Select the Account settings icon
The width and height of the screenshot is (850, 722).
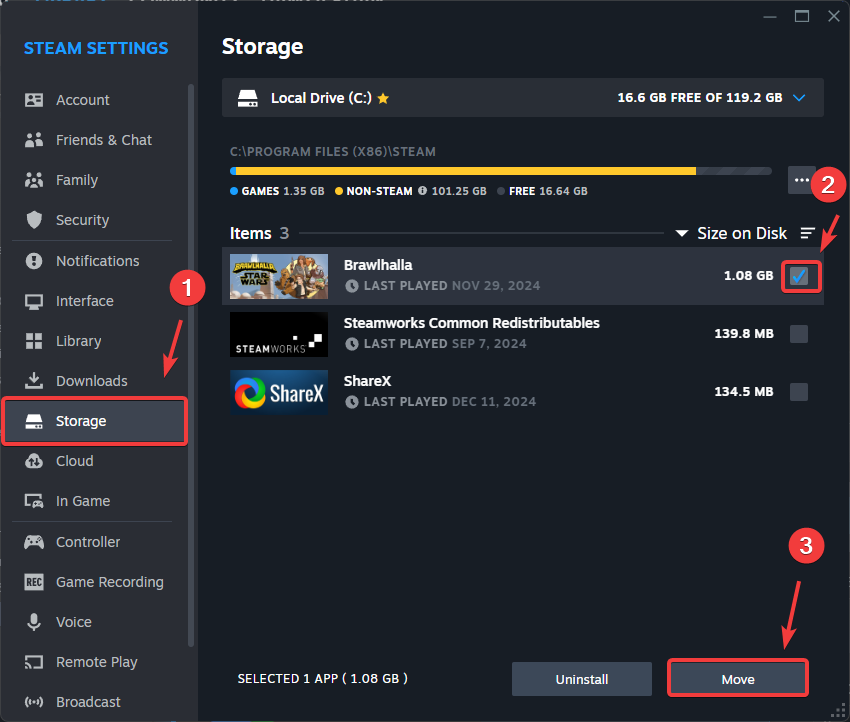pyautogui.click(x=32, y=100)
